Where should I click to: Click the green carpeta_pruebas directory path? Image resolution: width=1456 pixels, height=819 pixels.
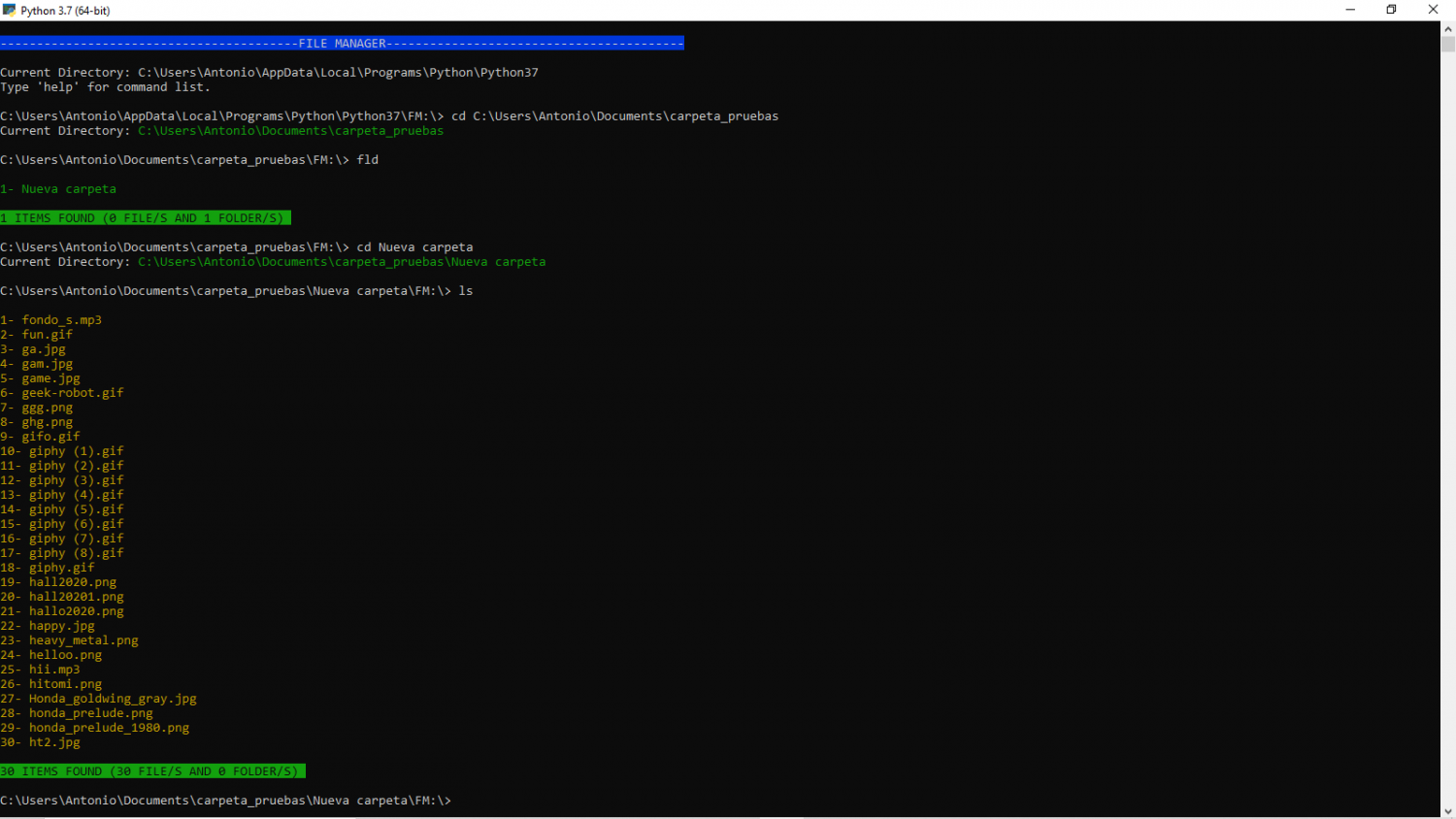(x=290, y=131)
